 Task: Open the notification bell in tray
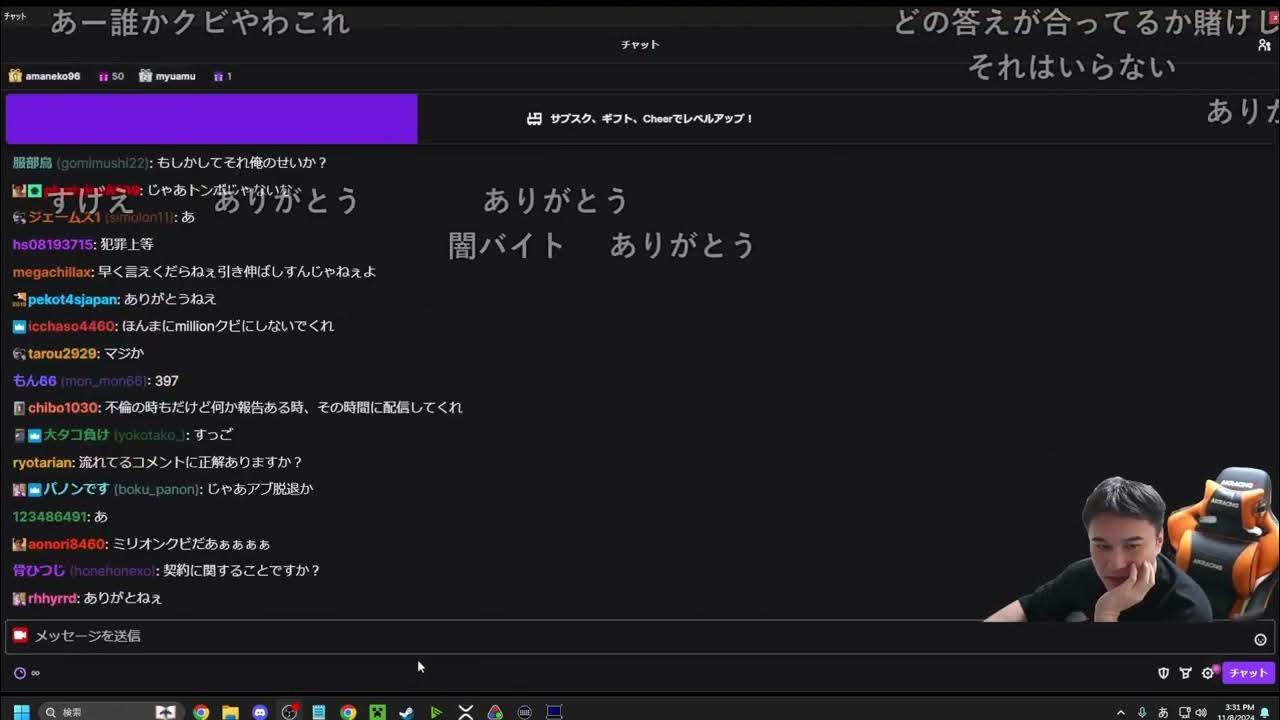pyautogui.click(x=1265, y=713)
